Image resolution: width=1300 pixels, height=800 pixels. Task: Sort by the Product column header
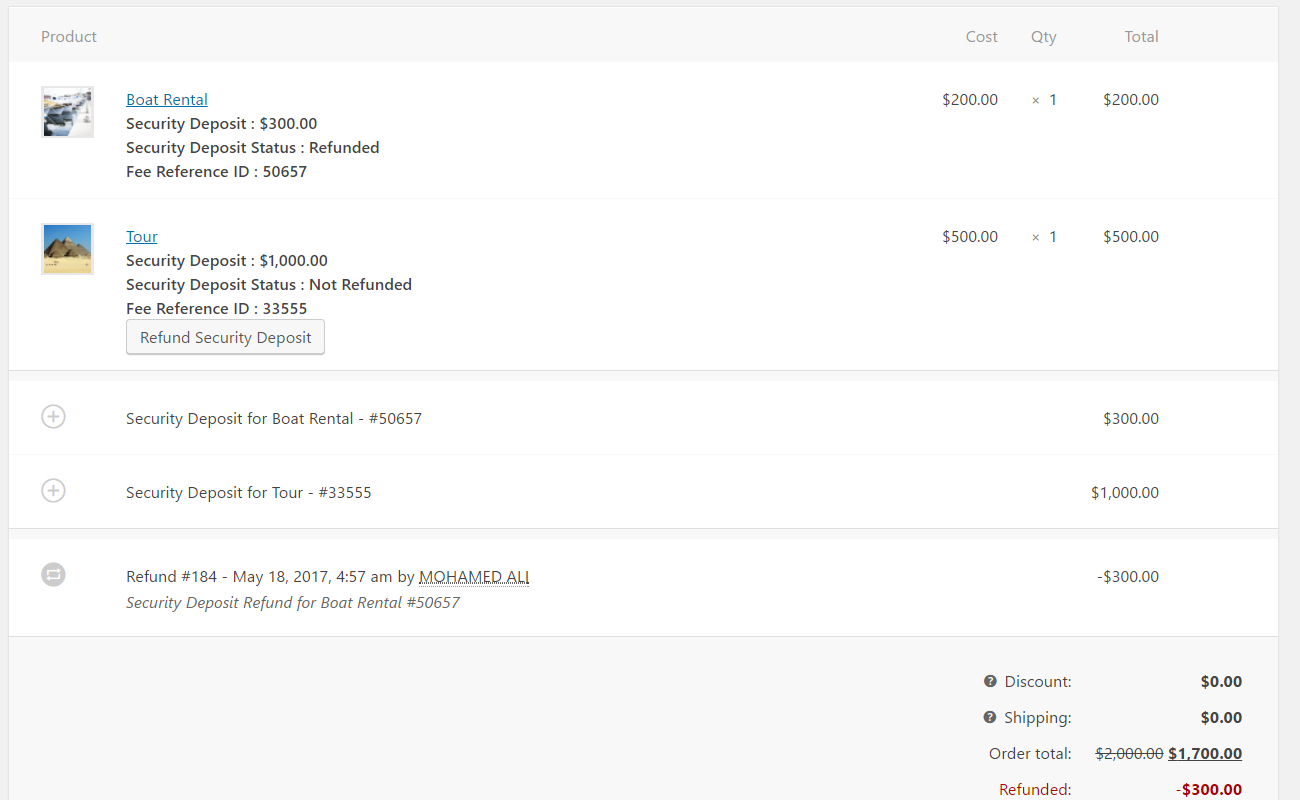[69, 37]
